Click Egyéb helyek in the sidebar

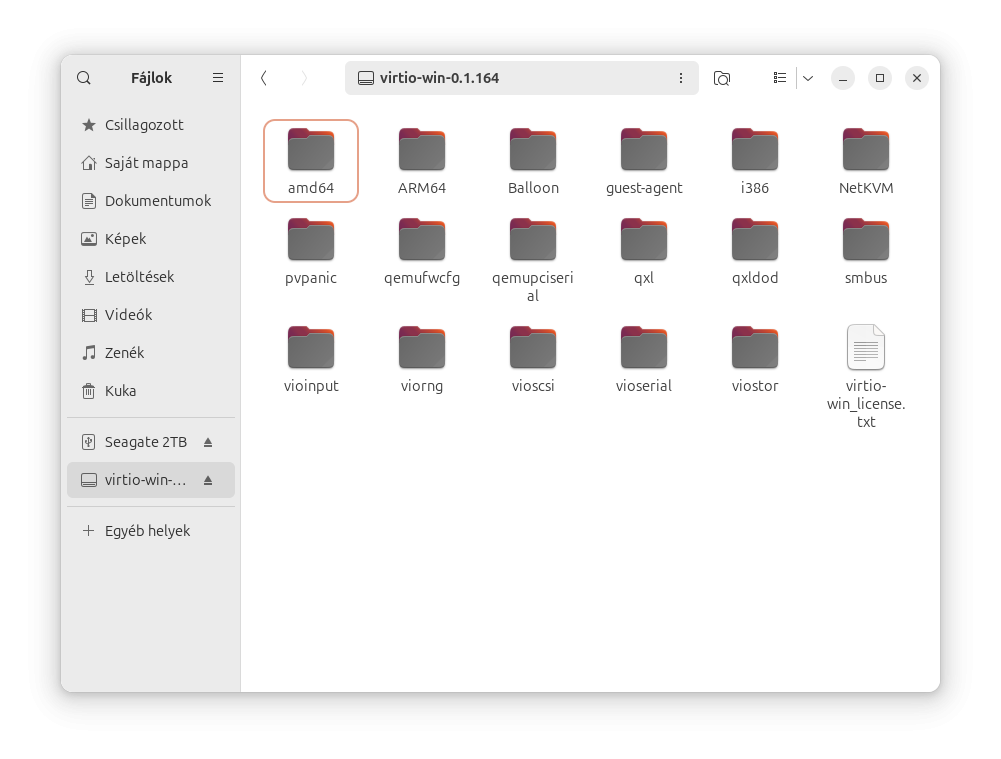tap(147, 531)
